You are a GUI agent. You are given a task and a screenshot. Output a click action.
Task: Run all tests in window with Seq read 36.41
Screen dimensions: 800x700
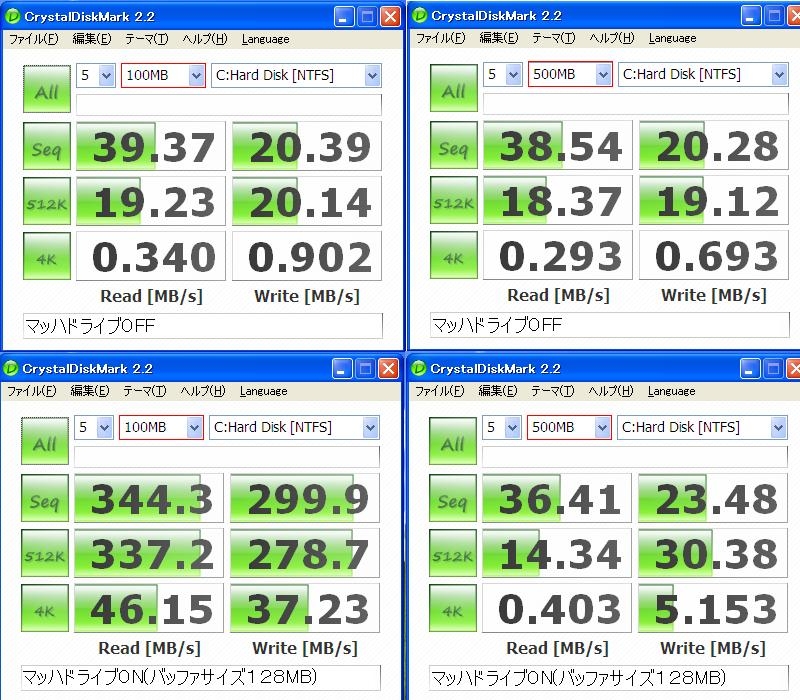453,441
